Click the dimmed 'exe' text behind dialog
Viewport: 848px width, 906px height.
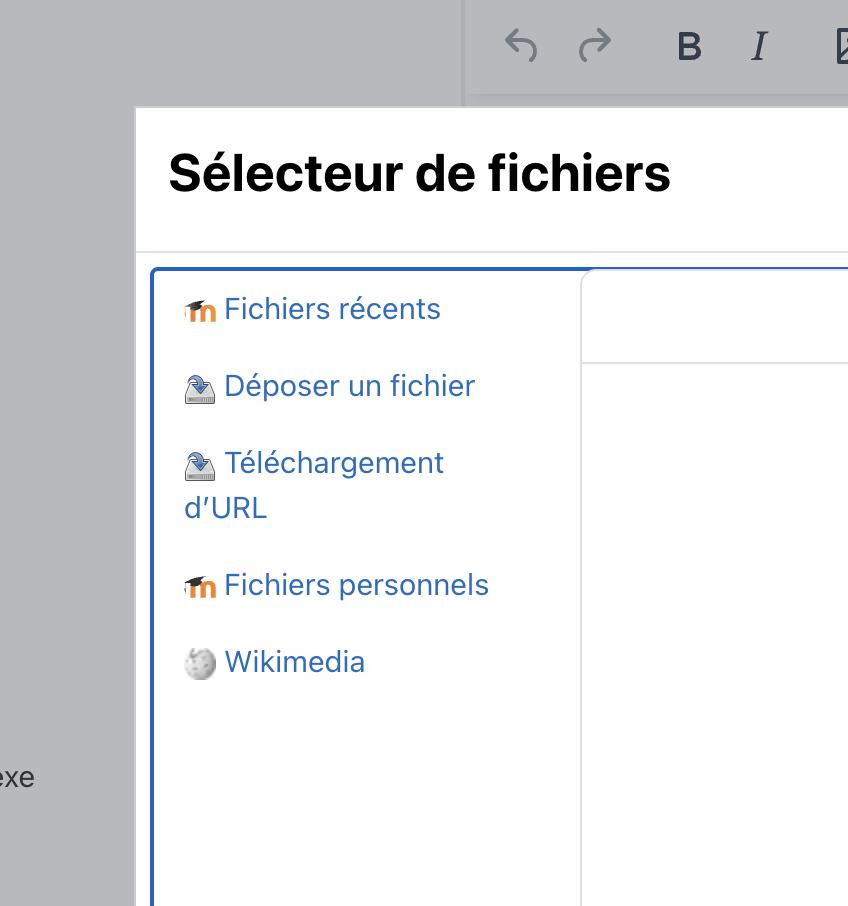click(17, 778)
